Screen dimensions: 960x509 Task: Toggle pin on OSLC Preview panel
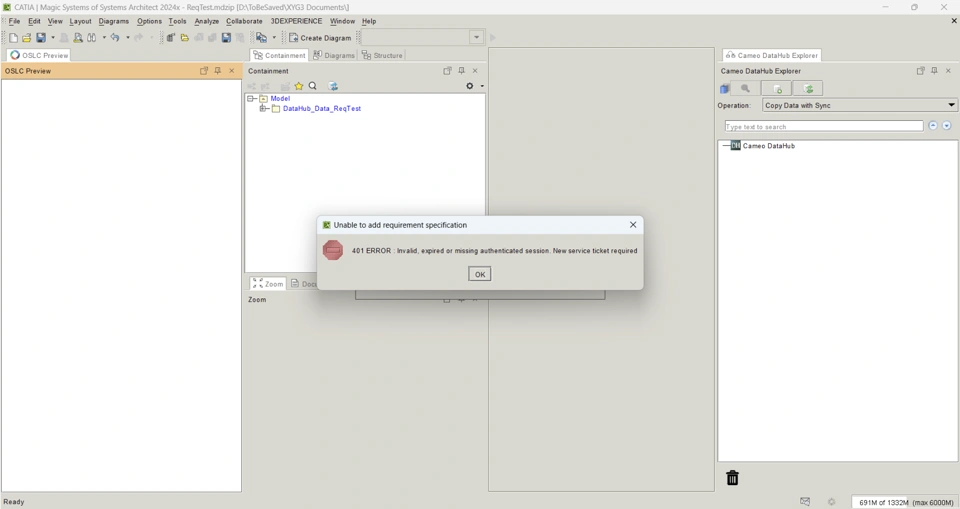217,71
